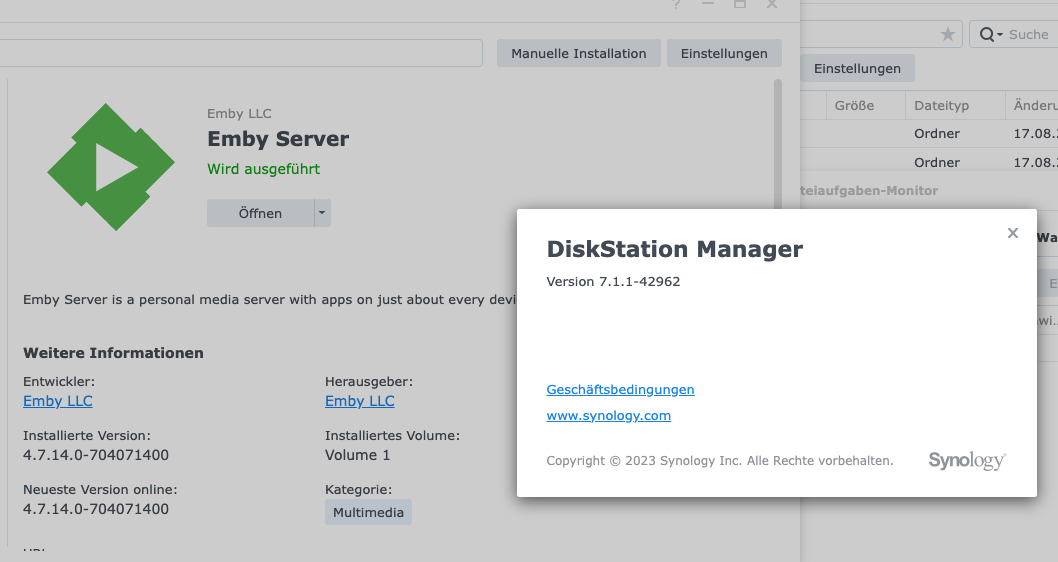Minimize the Package Center window
This screenshot has height=562, width=1058.
pos(708,5)
